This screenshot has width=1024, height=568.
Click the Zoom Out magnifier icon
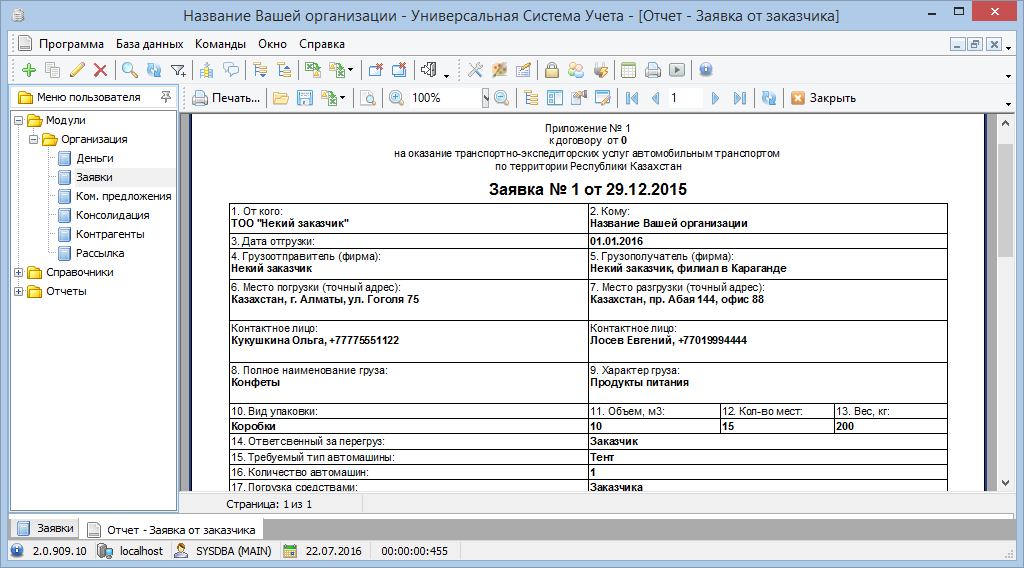501,98
